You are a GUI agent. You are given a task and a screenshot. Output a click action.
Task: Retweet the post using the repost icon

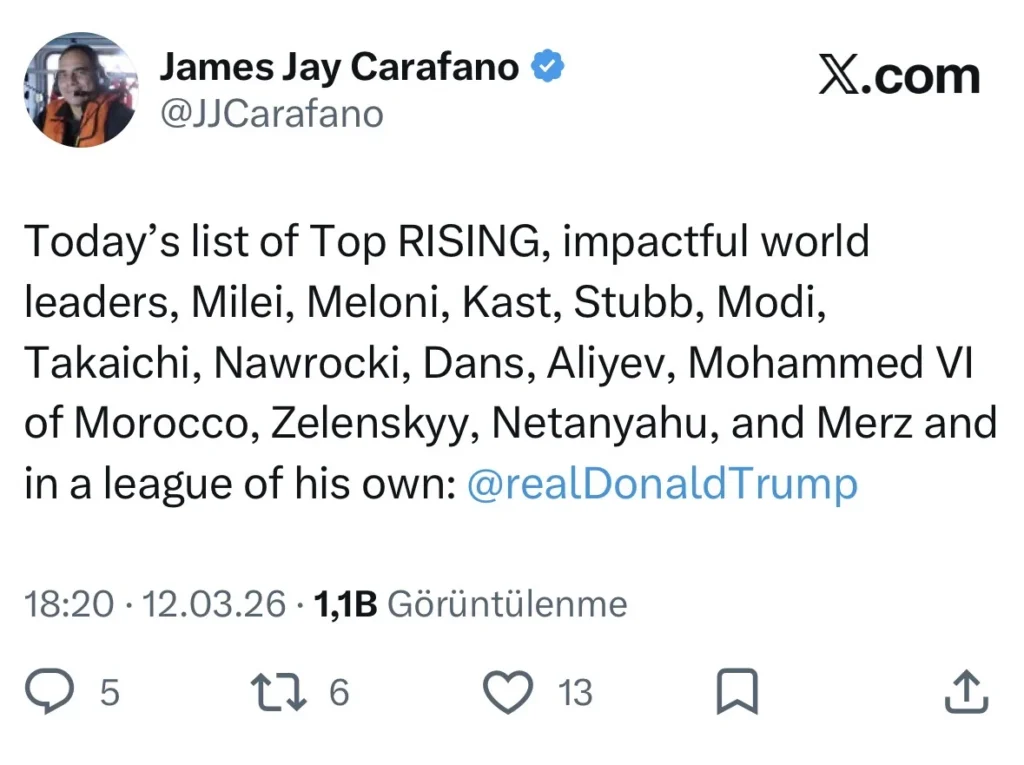tap(278, 692)
